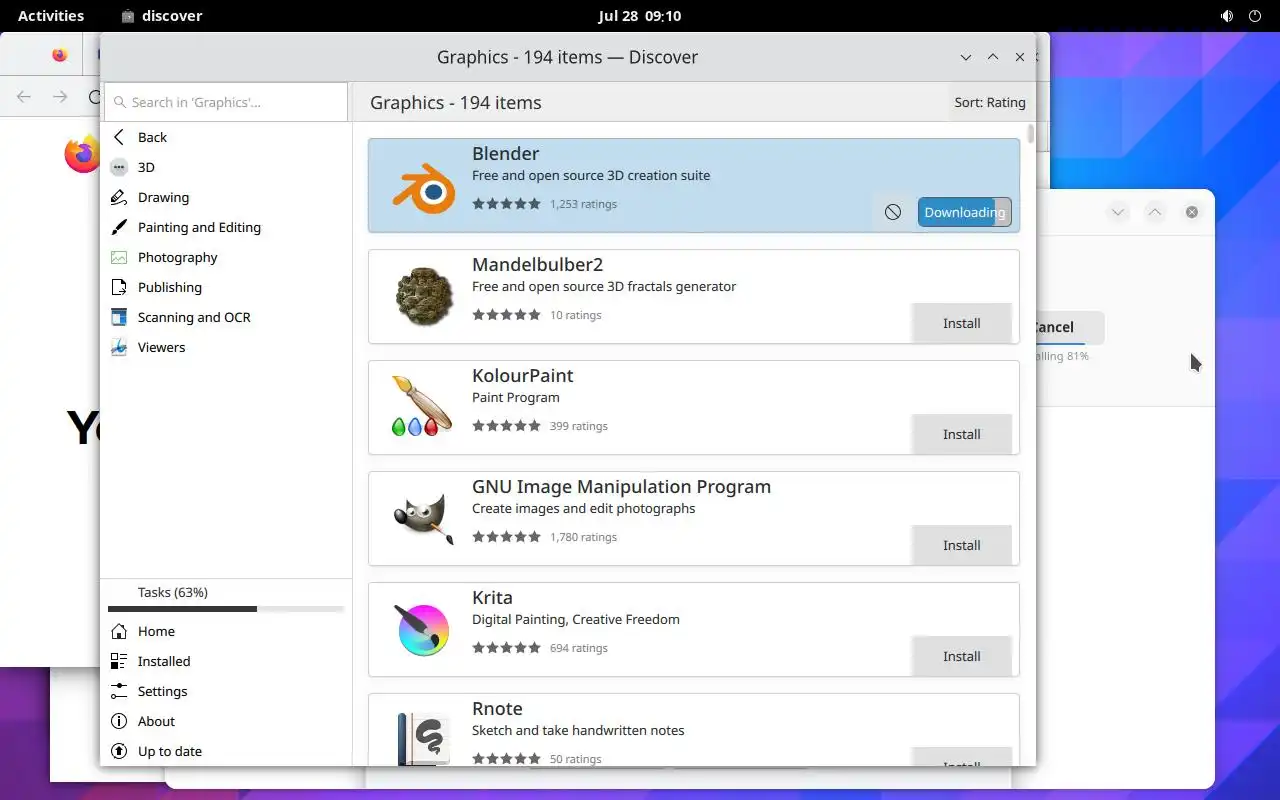Screen dimensions: 1280x800
Task: Click the KolourPaint 399 ratings text
Action: pyautogui.click(x=579, y=426)
